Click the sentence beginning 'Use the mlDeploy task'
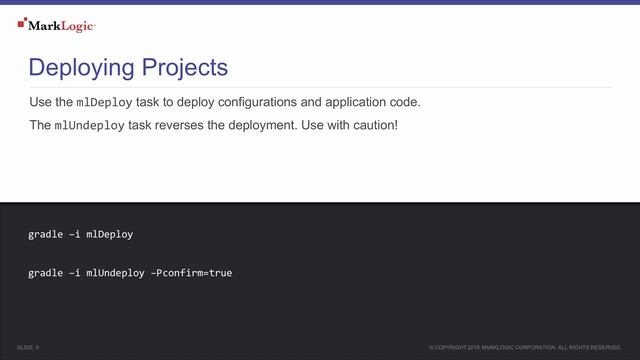Viewport: 640px width, 360px height. (x=224, y=102)
